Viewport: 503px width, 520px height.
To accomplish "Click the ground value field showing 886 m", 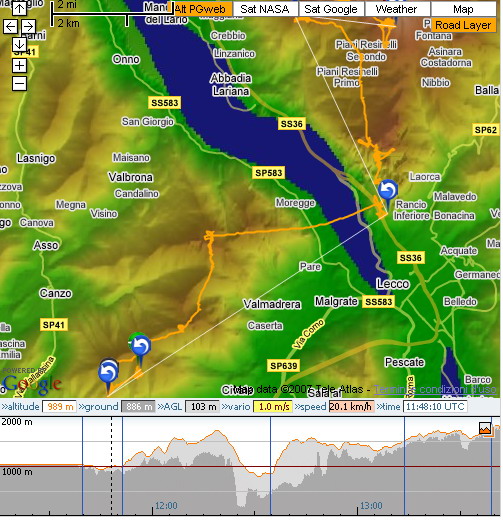I will [x=138, y=407].
